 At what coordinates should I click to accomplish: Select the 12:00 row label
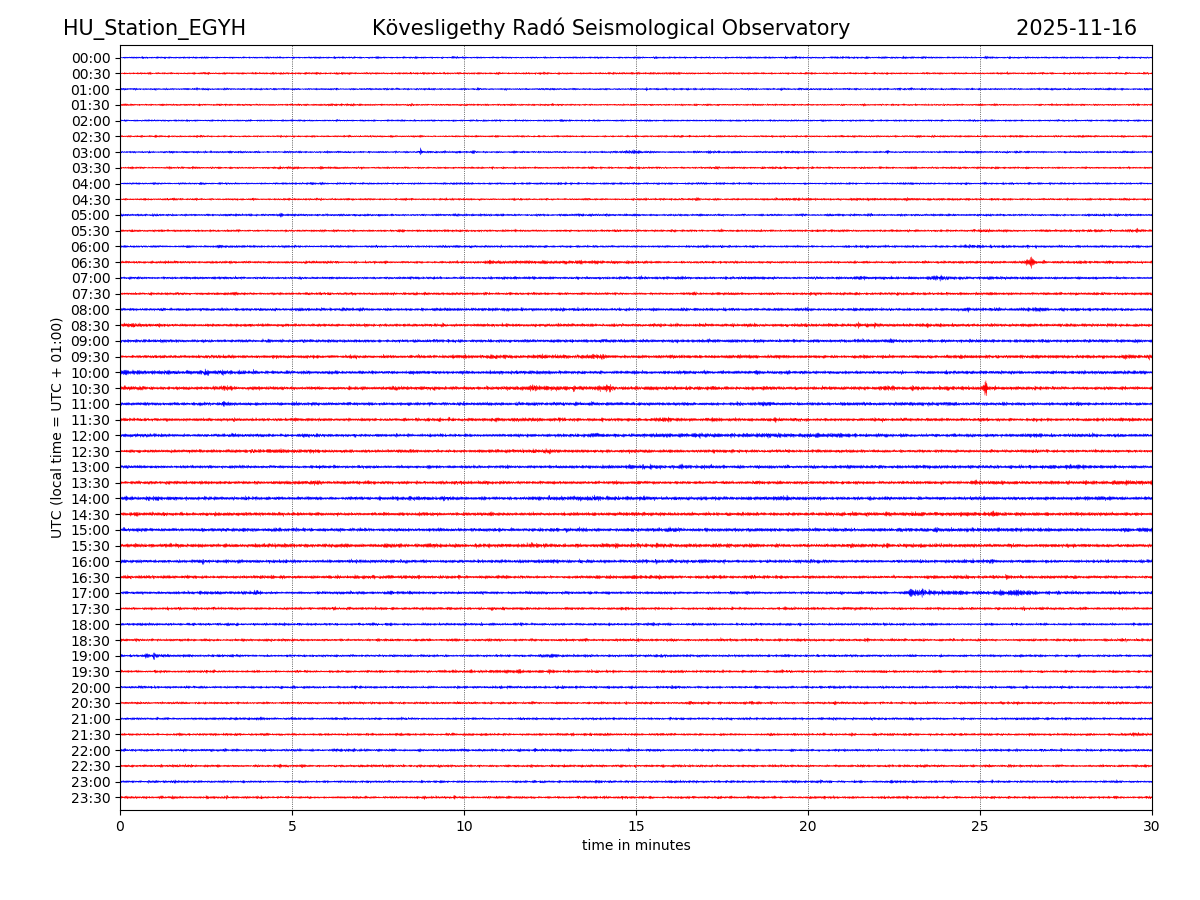(91, 436)
